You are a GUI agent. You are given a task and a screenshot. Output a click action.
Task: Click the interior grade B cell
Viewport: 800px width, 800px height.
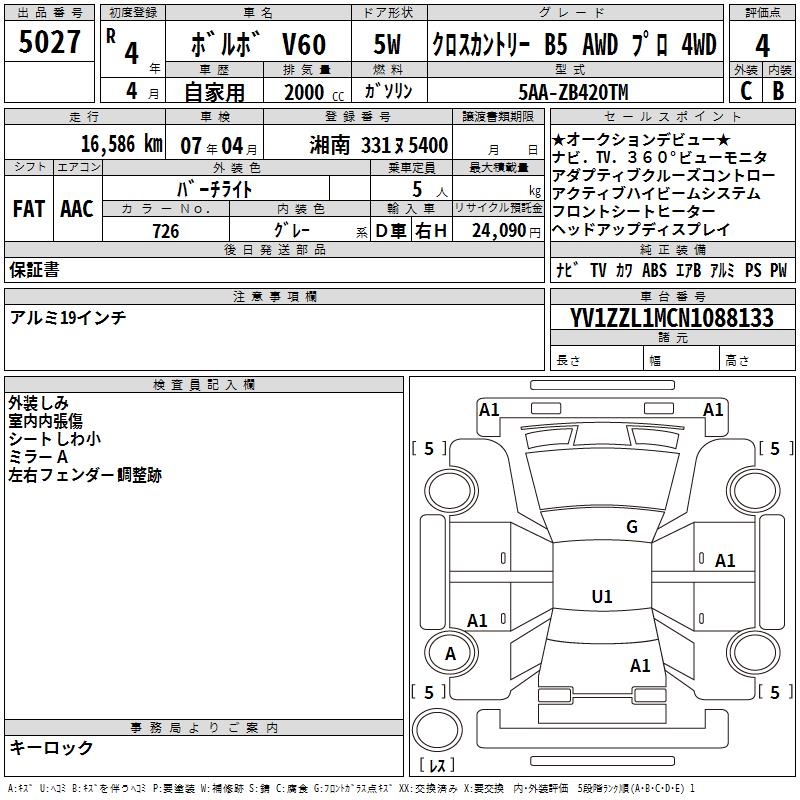(x=779, y=91)
